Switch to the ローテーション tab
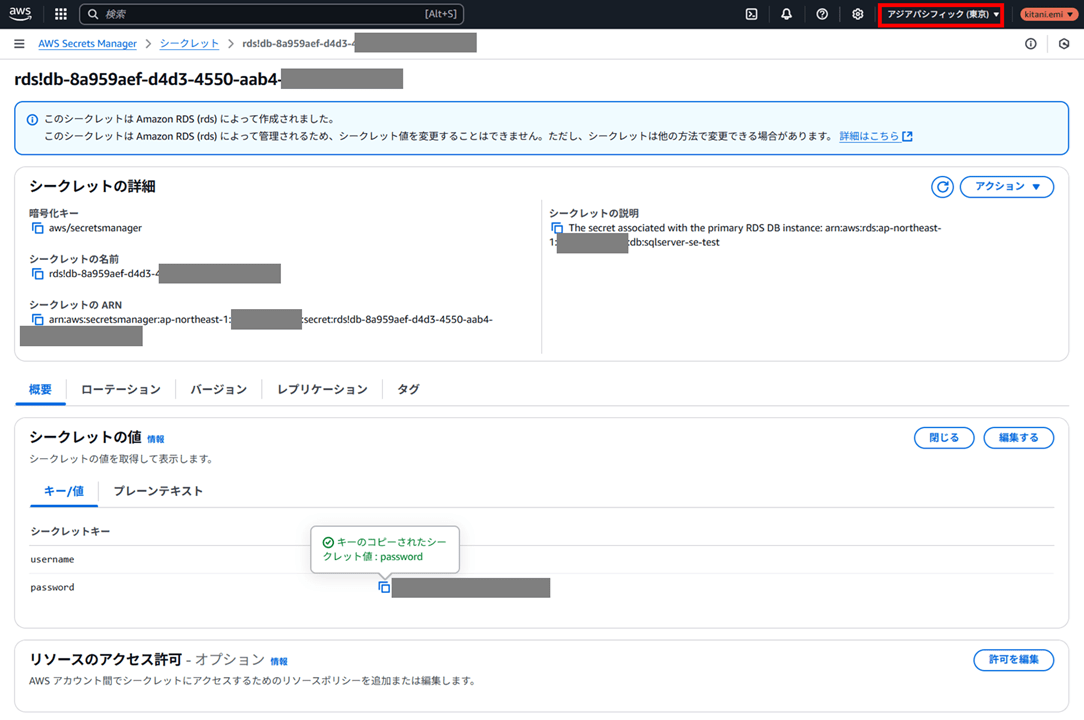This screenshot has width=1084, height=720. click(x=121, y=389)
